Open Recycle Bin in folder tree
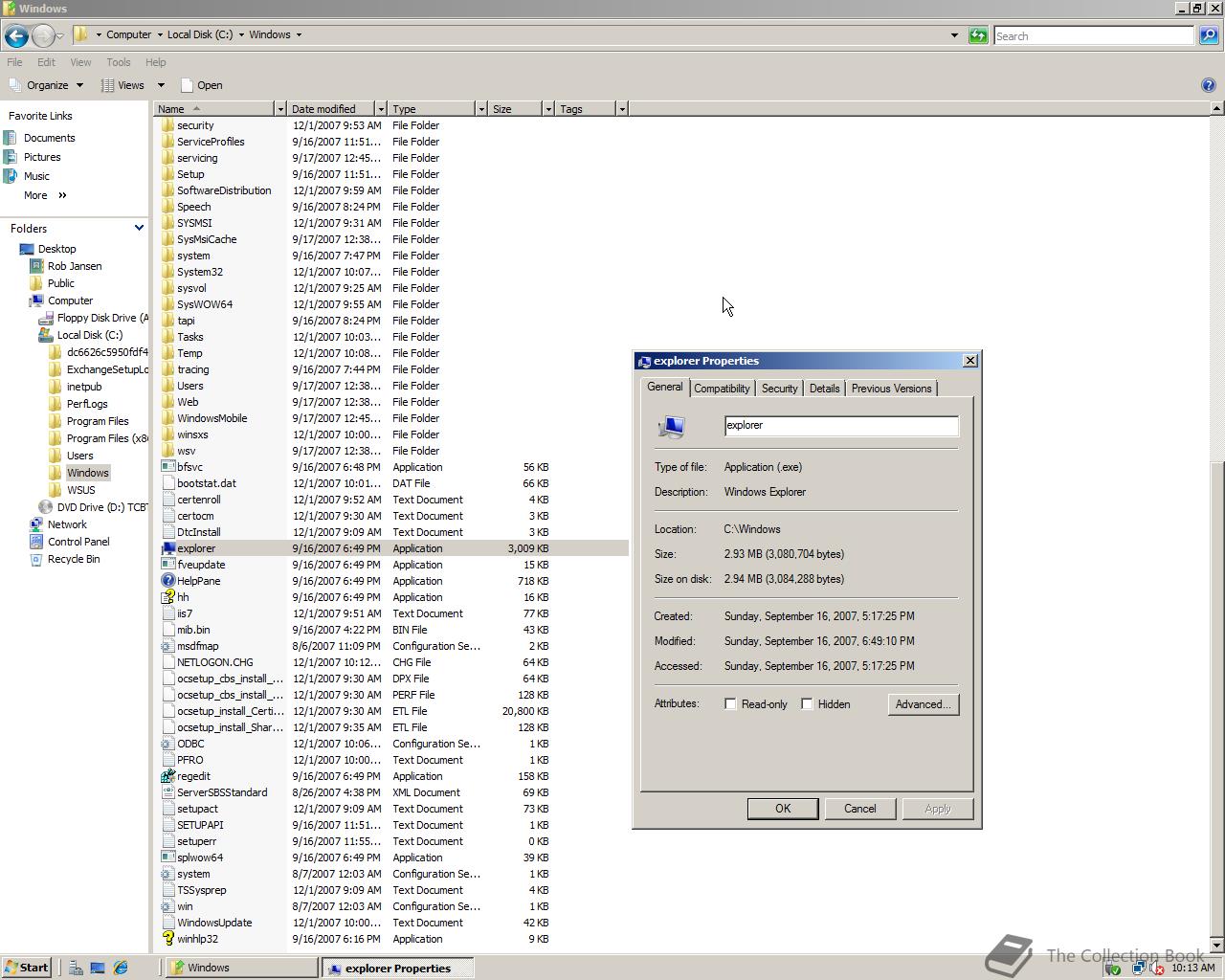This screenshot has height=980, width=1225. point(64,559)
